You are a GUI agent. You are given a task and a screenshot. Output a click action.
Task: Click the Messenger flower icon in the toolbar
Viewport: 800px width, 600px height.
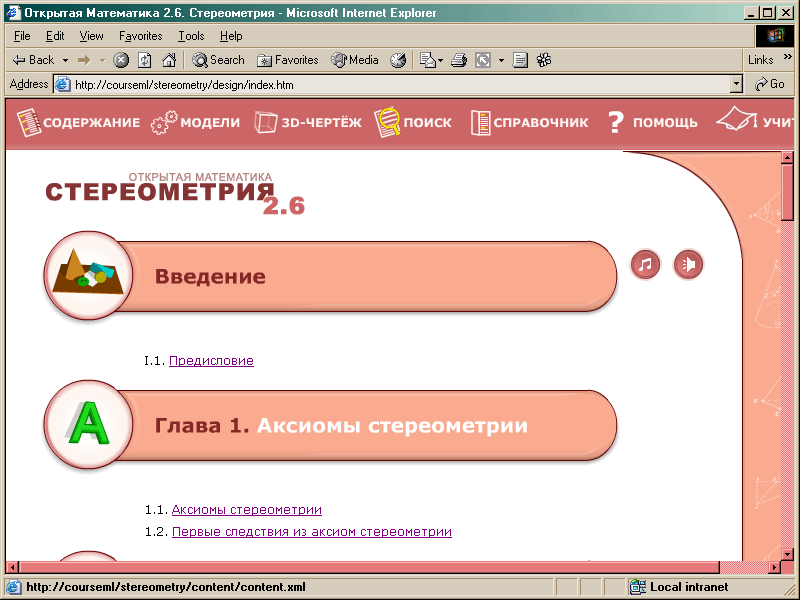pyautogui.click(x=544, y=60)
